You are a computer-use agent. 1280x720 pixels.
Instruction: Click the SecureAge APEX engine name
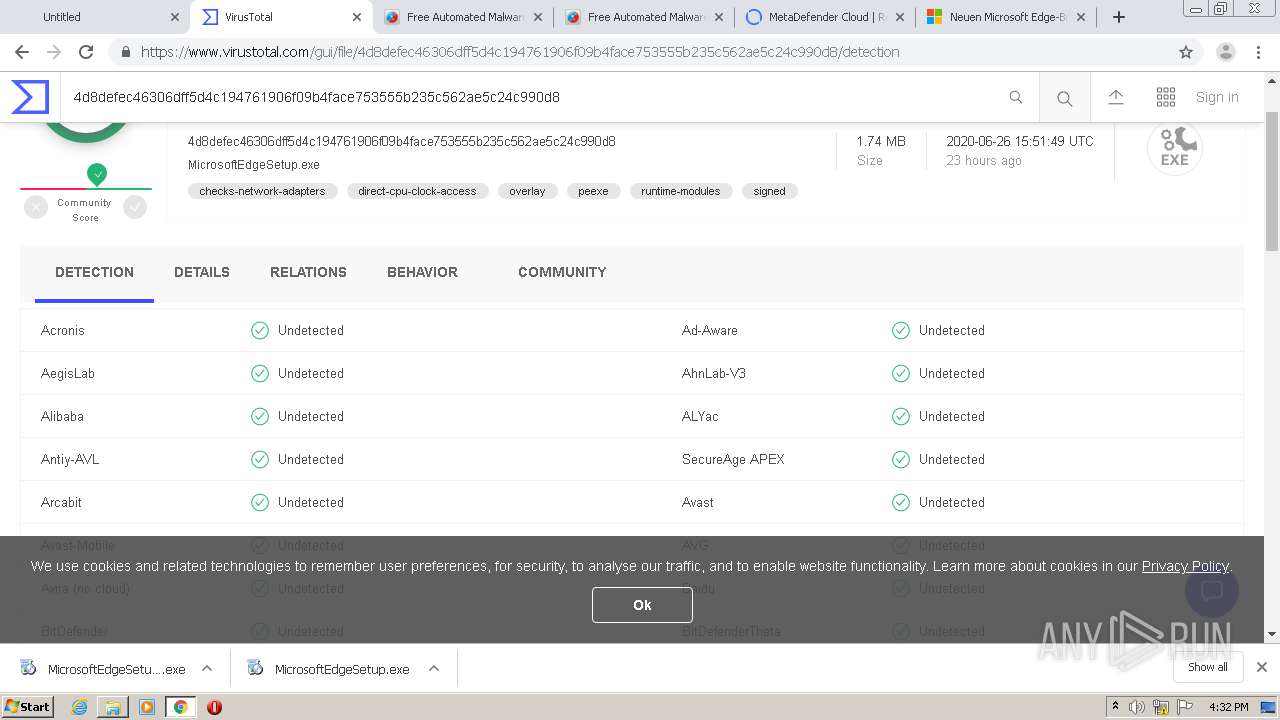pos(733,459)
